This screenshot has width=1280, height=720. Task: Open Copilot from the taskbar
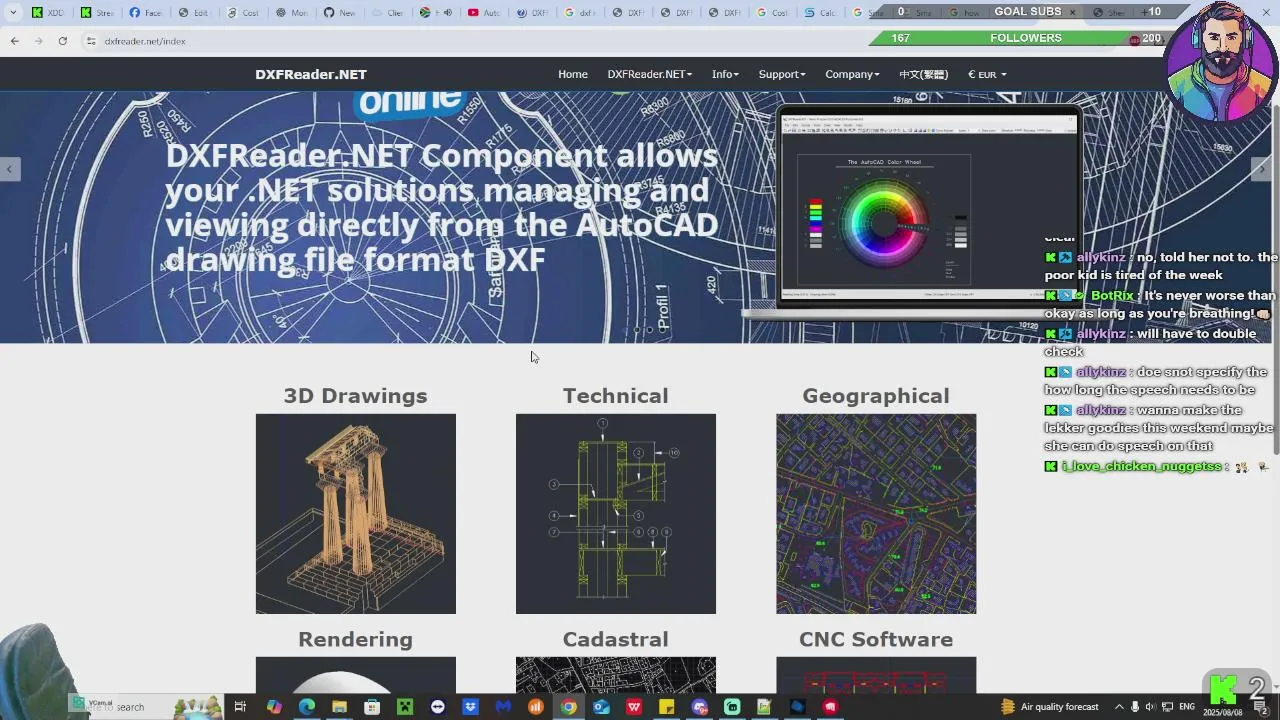click(274, 707)
